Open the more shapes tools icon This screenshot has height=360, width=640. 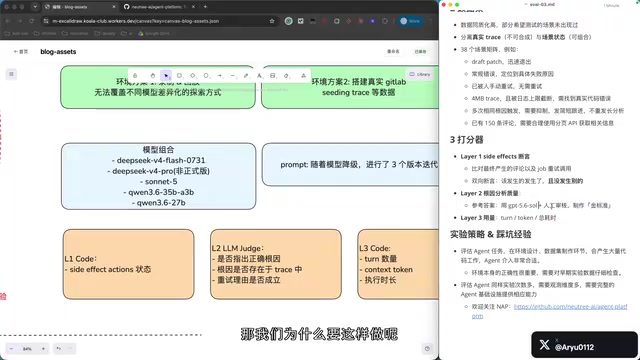point(303,76)
